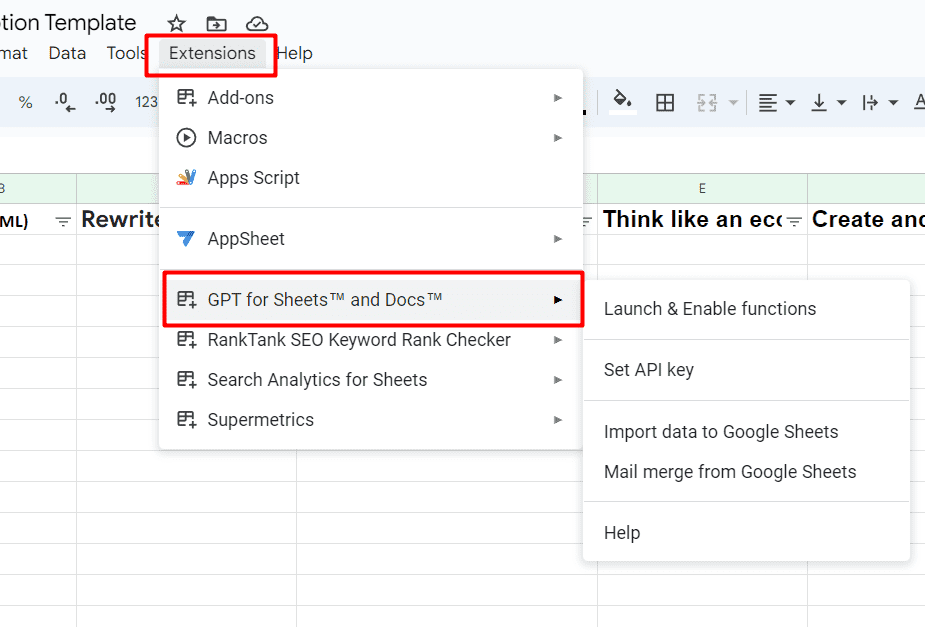Viewport: 925px width, 627px height.
Task: Open Search Analytics for Sheets
Action: tap(371, 379)
